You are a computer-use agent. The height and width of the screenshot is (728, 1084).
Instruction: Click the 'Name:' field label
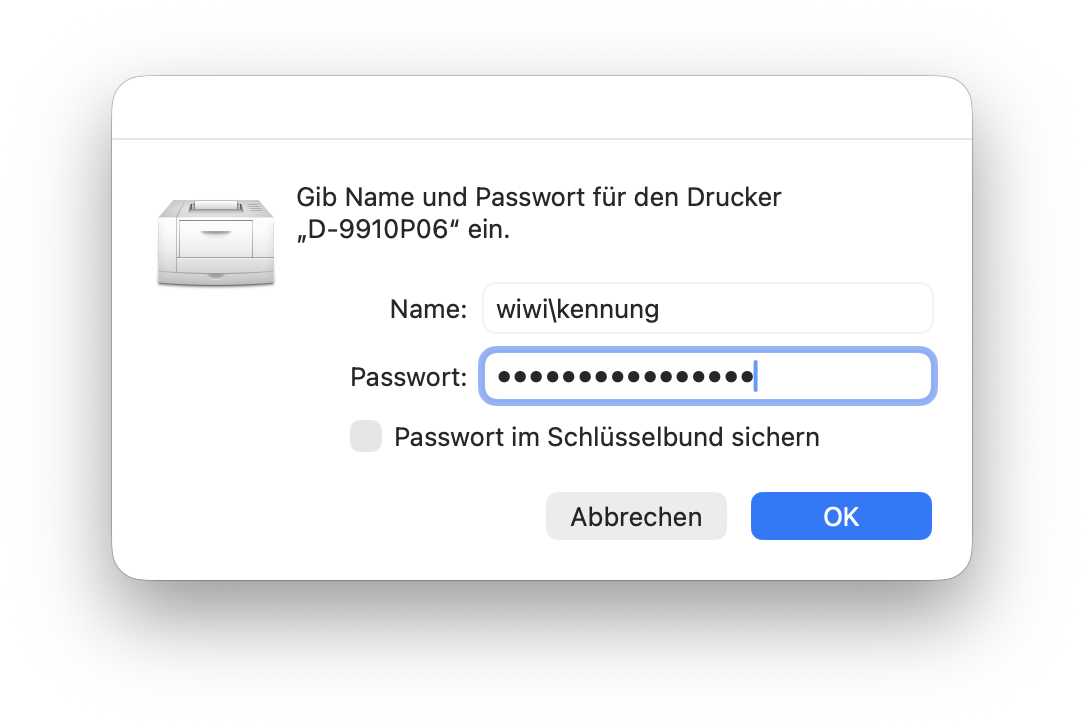(x=428, y=309)
